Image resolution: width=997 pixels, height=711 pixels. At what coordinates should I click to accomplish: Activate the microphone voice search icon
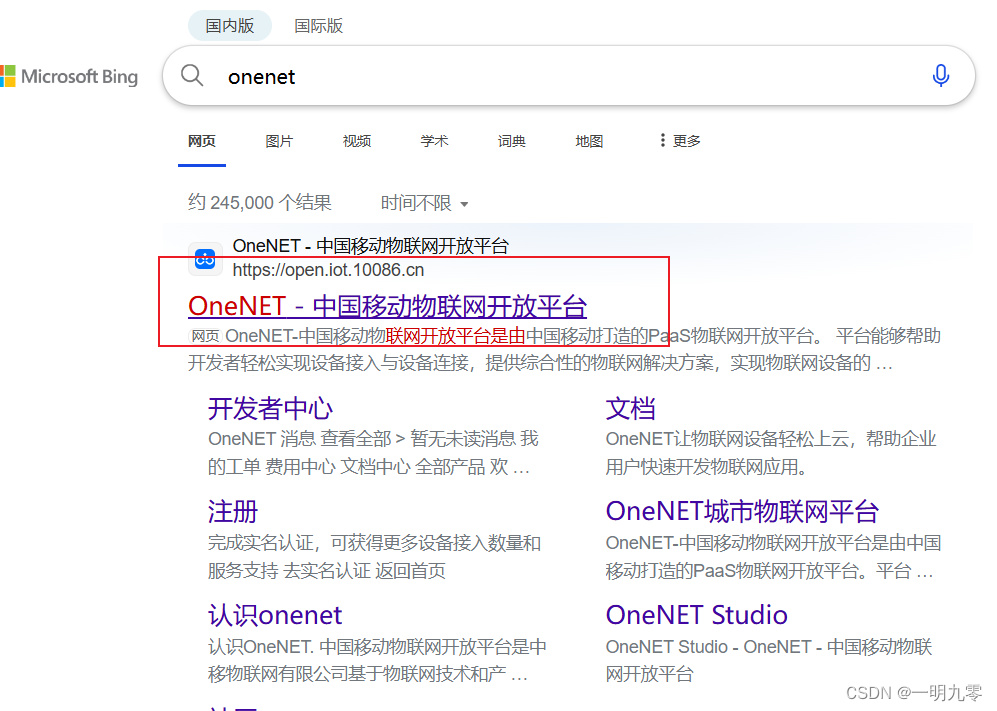click(x=940, y=76)
